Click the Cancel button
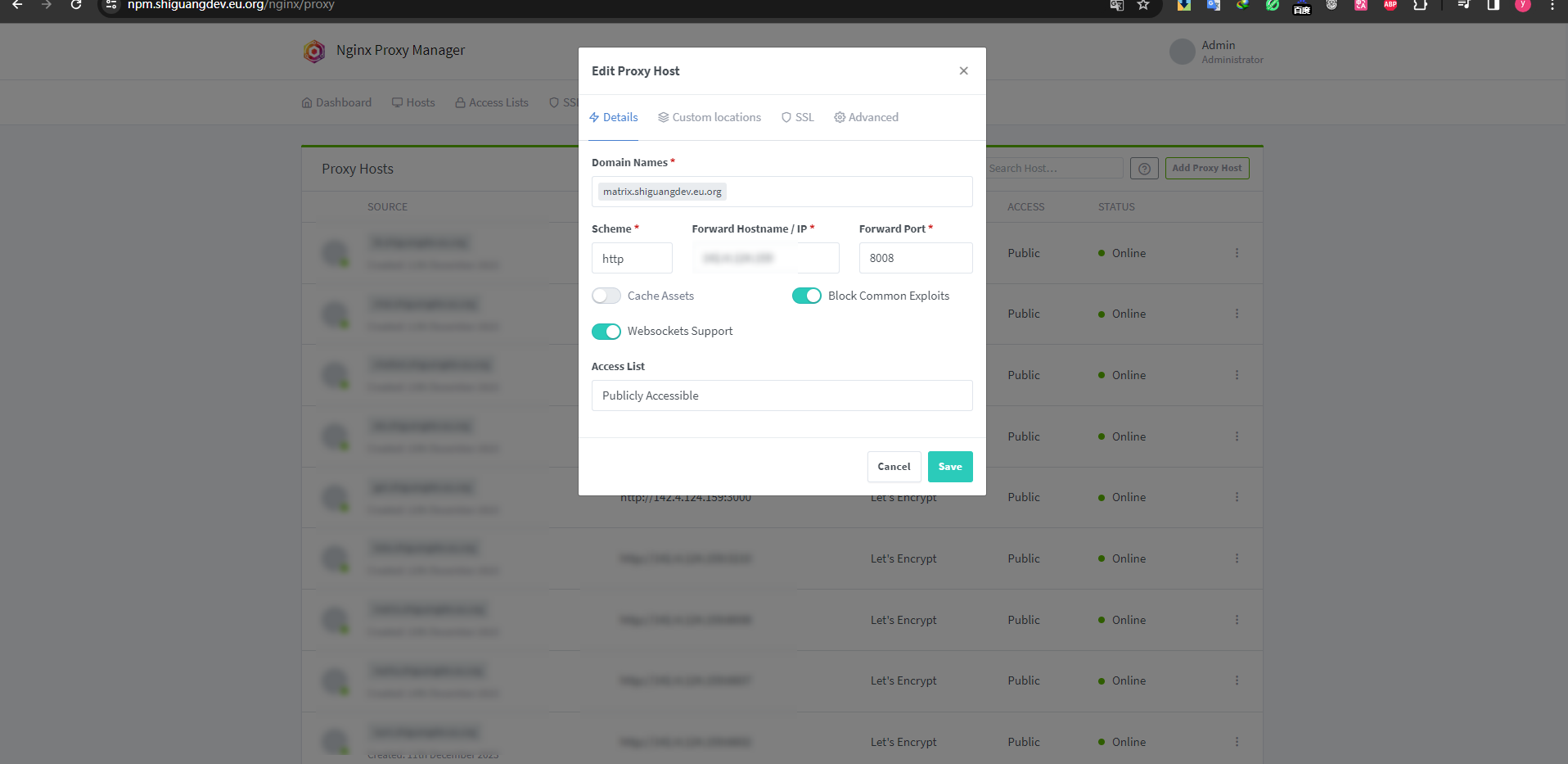Viewport: 1568px width, 764px height. click(x=894, y=467)
